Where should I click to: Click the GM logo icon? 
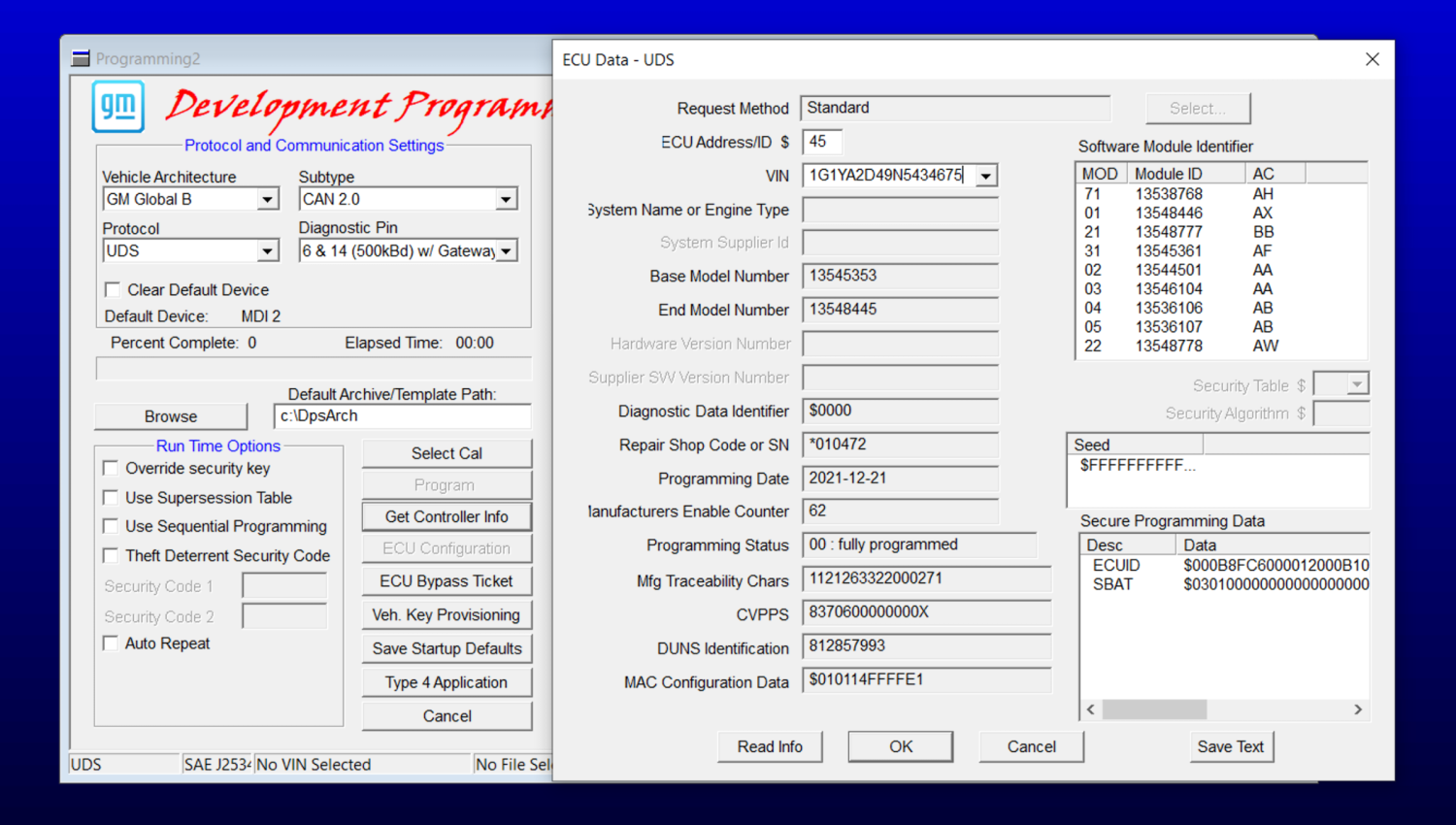click(118, 107)
